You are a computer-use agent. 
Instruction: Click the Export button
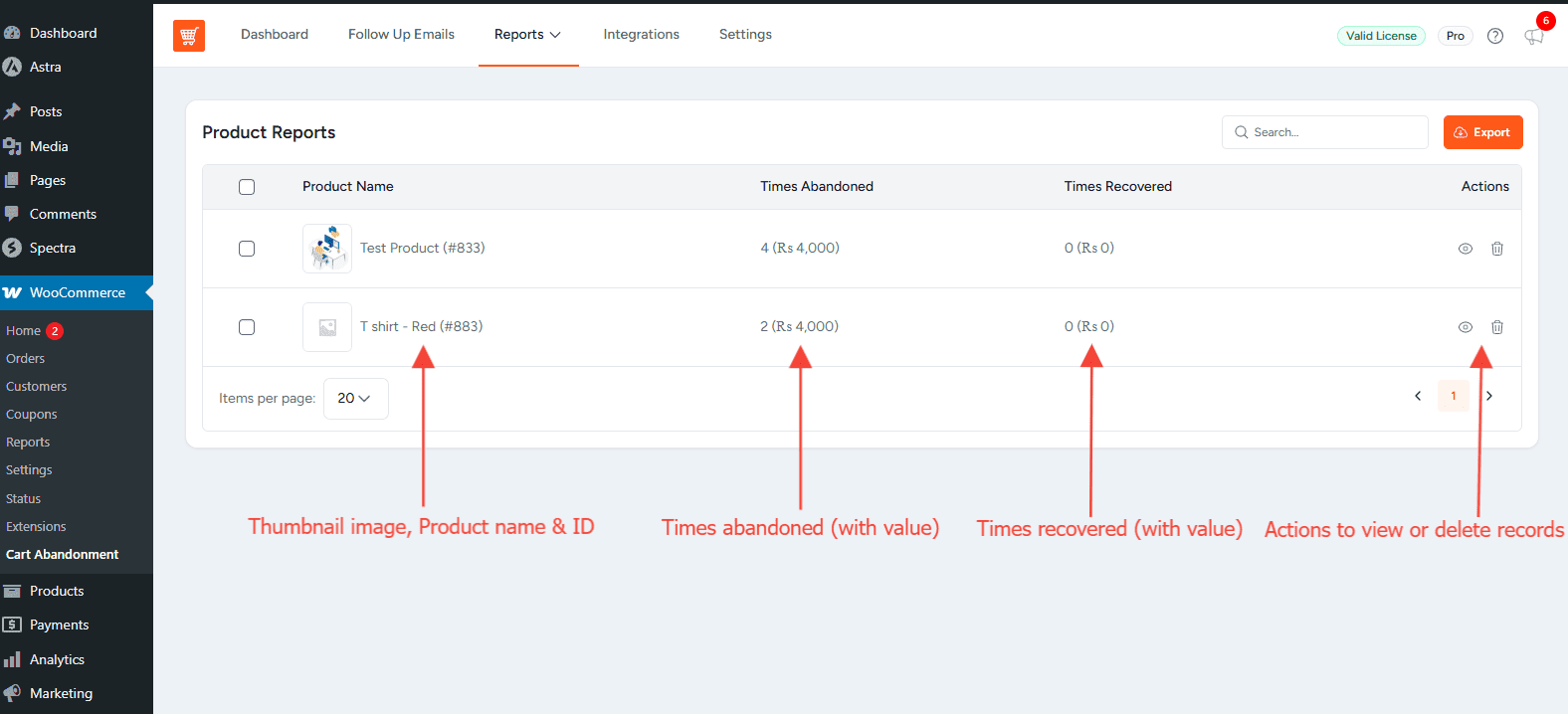click(1482, 132)
